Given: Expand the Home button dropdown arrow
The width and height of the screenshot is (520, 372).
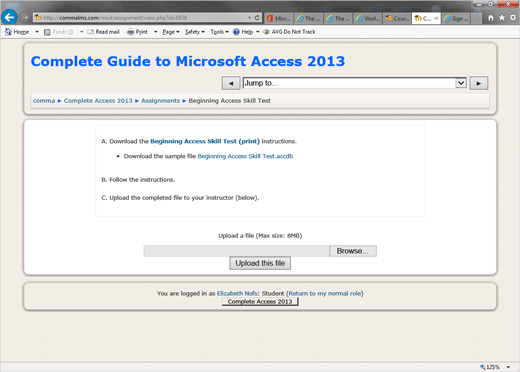Looking at the screenshot, I should pyautogui.click(x=37, y=32).
